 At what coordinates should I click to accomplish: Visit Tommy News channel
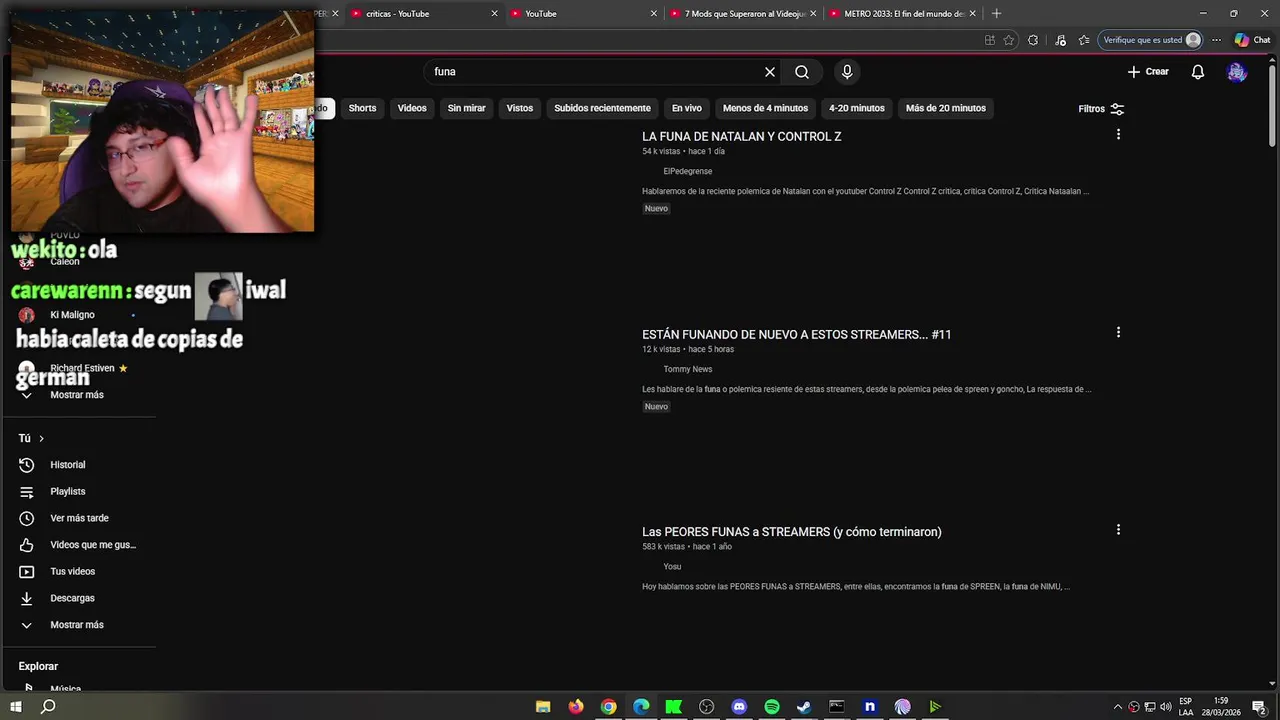(688, 369)
